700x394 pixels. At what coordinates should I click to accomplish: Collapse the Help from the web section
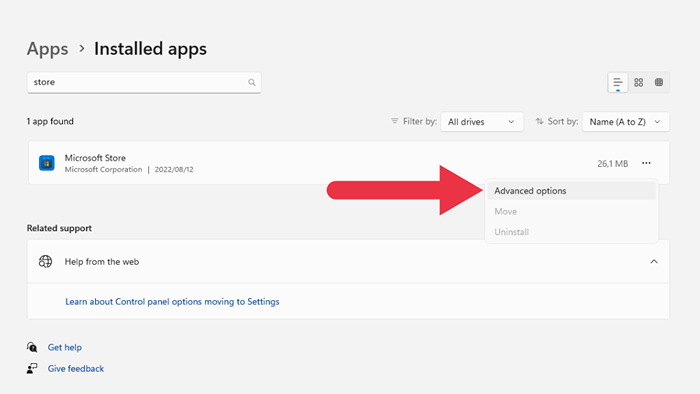click(x=654, y=261)
